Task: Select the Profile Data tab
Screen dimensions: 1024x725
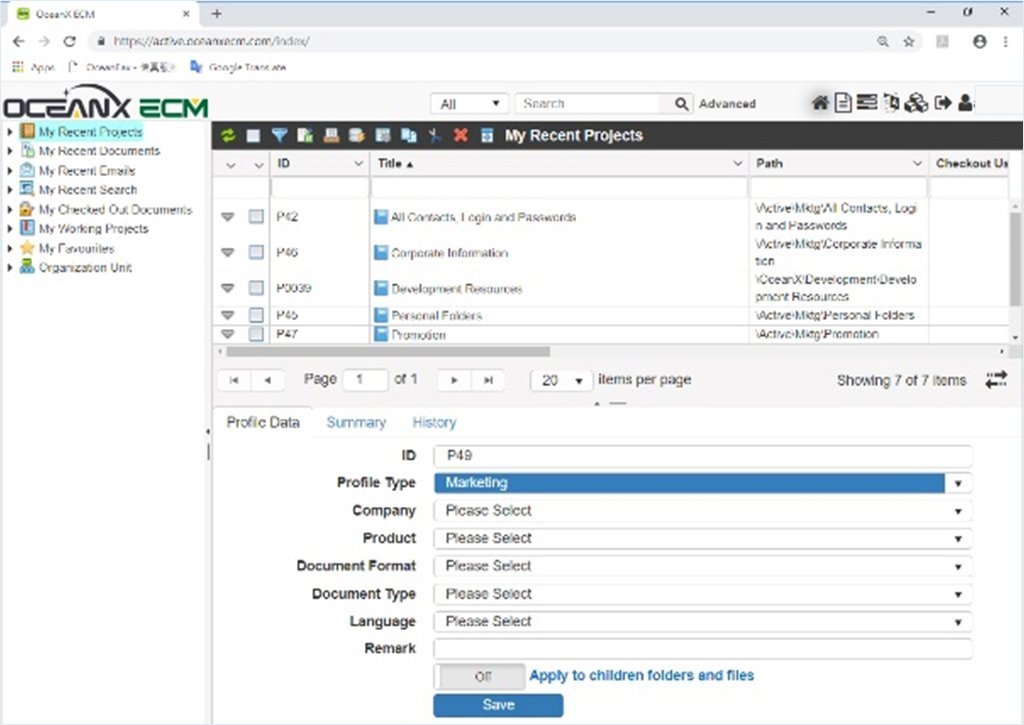Action: point(263,423)
